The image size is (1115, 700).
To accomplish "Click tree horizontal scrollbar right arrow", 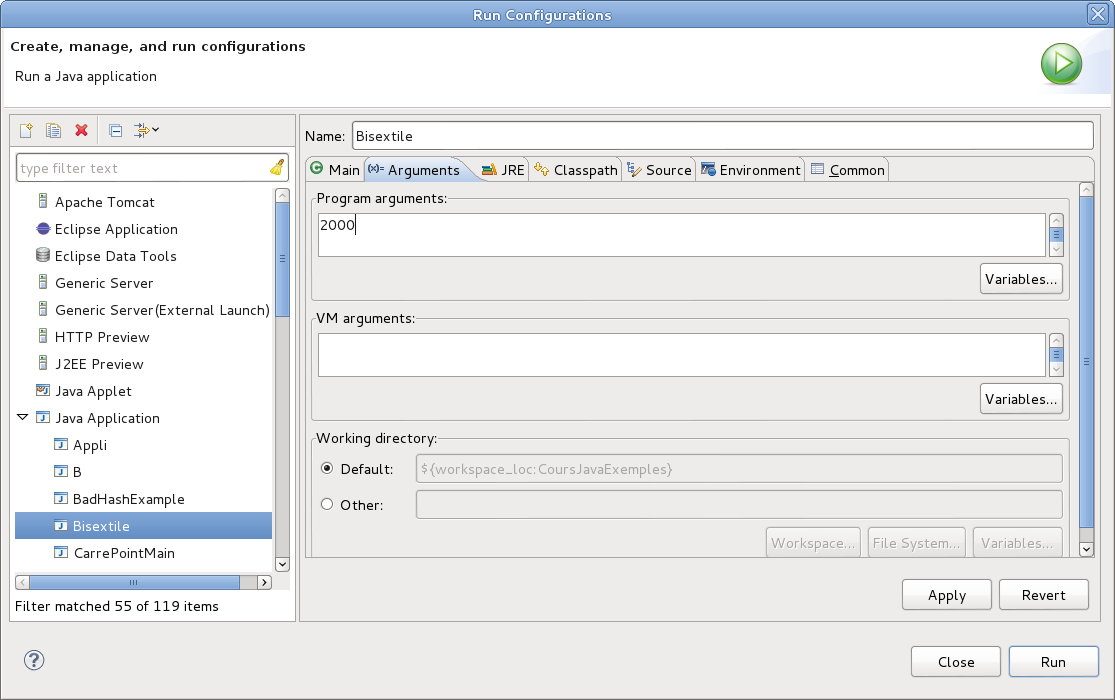I will click(265, 583).
